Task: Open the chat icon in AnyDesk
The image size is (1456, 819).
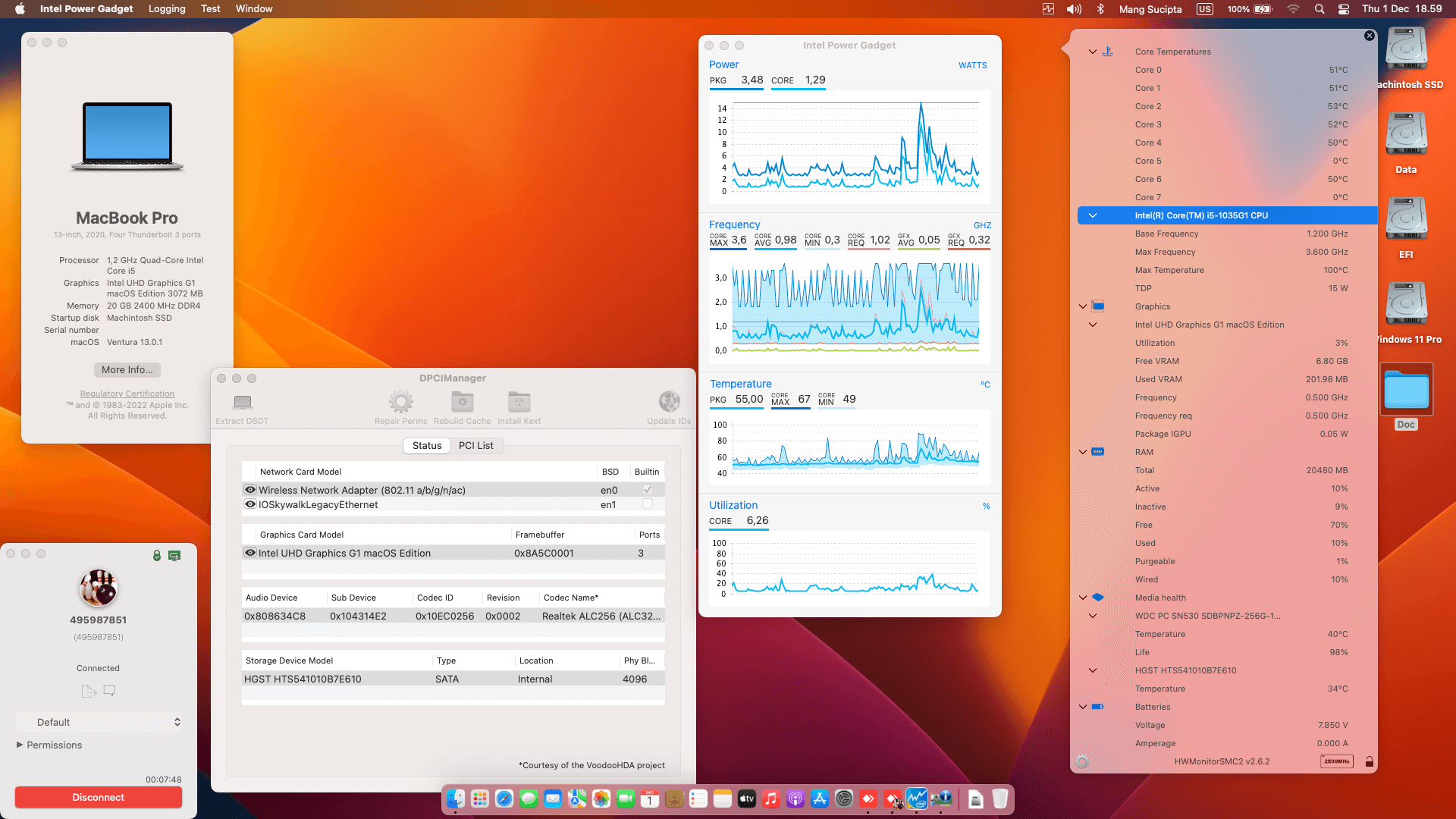Action: 109,691
